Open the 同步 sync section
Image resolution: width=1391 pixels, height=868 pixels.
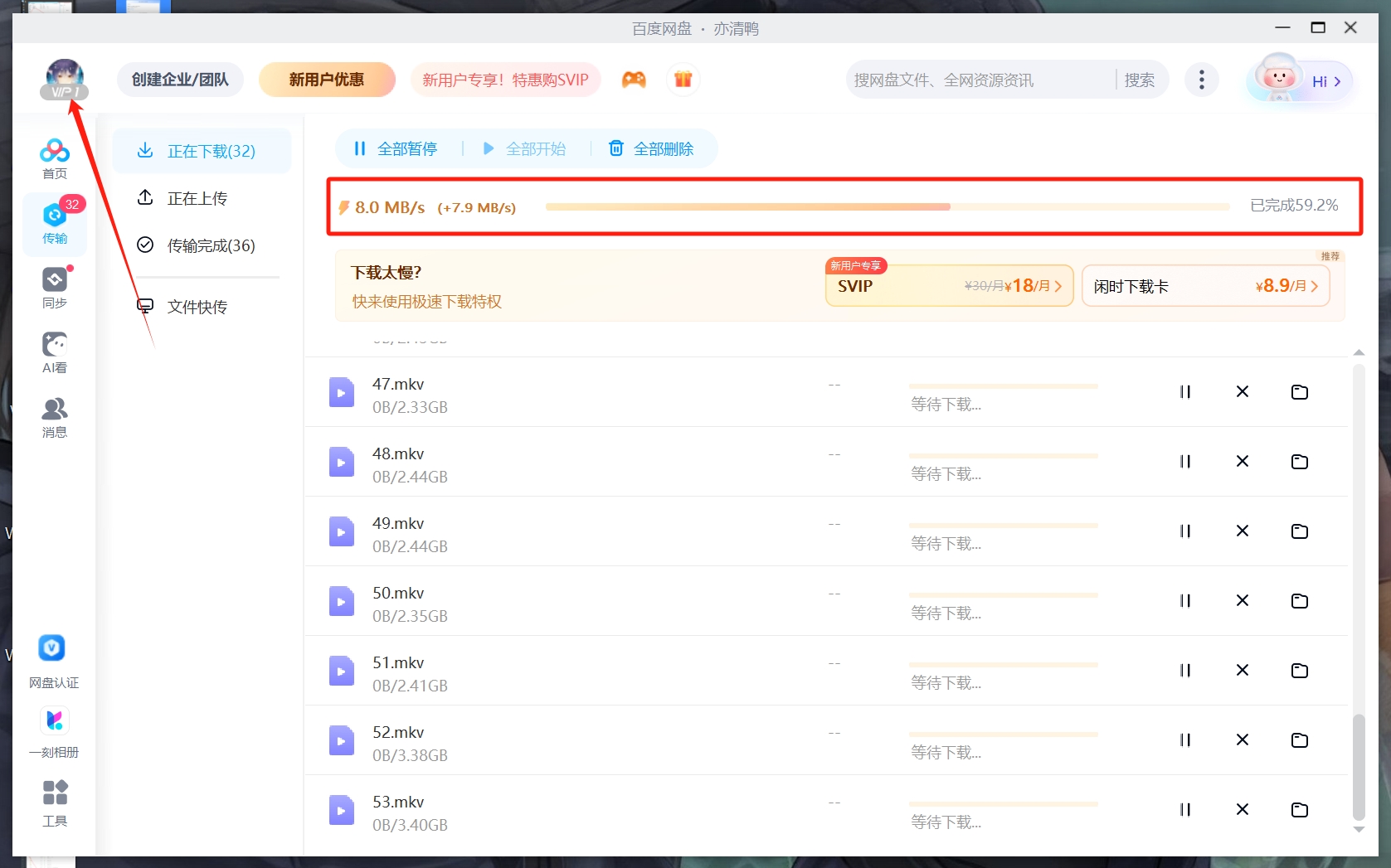click(x=55, y=288)
